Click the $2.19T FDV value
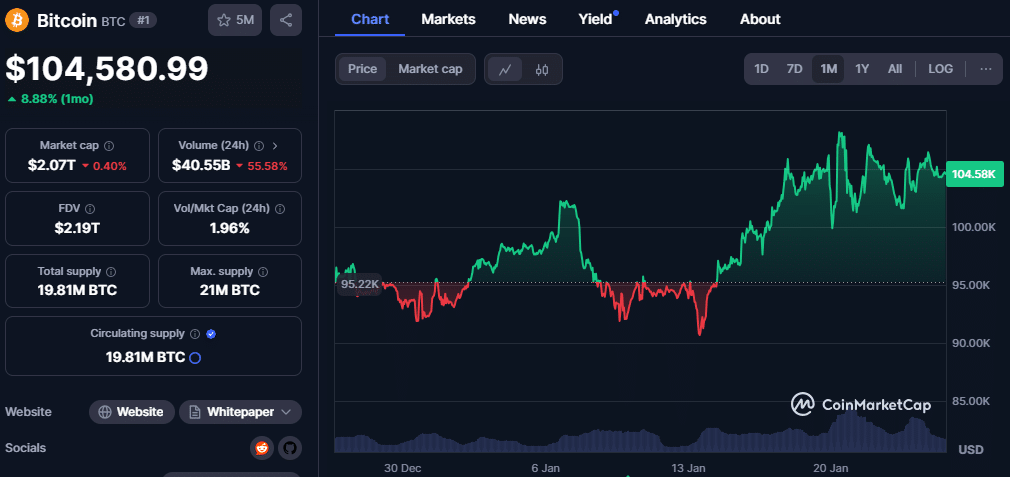Image resolution: width=1010 pixels, height=477 pixels. (x=77, y=228)
